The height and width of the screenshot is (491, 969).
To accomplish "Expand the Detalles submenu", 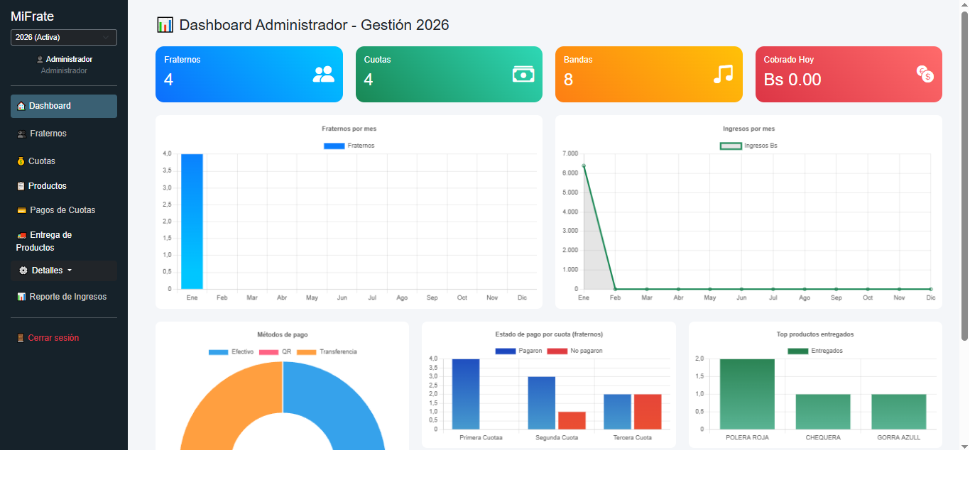I will click(64, 271).
